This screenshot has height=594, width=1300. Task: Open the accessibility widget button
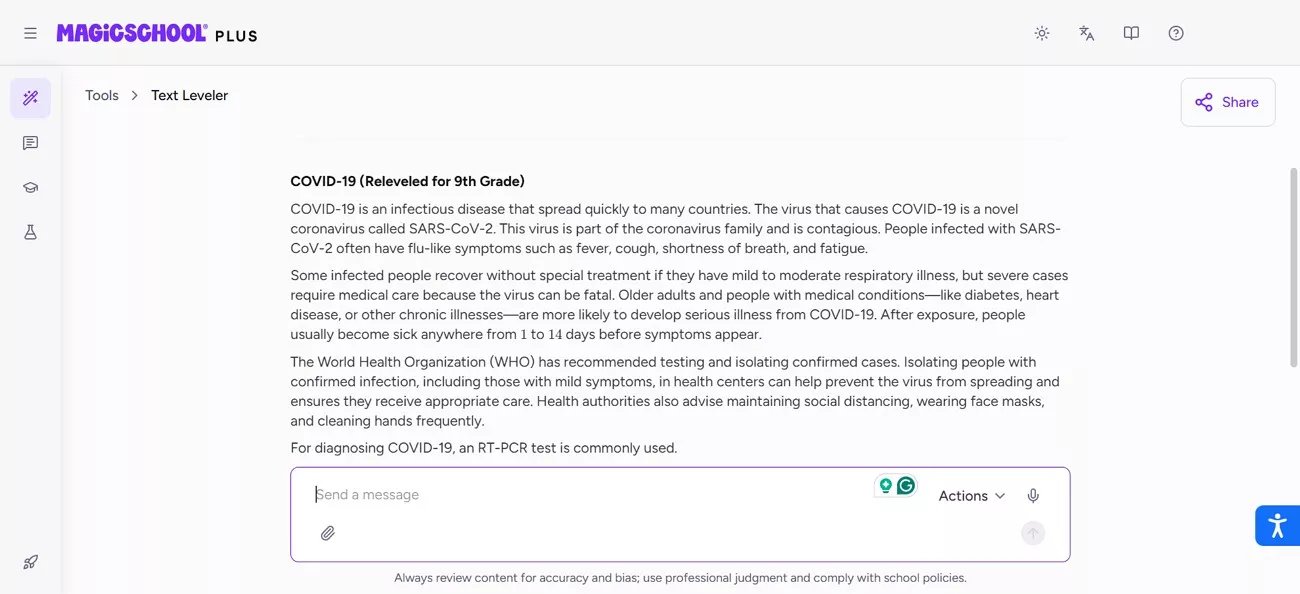point(1277,525)
